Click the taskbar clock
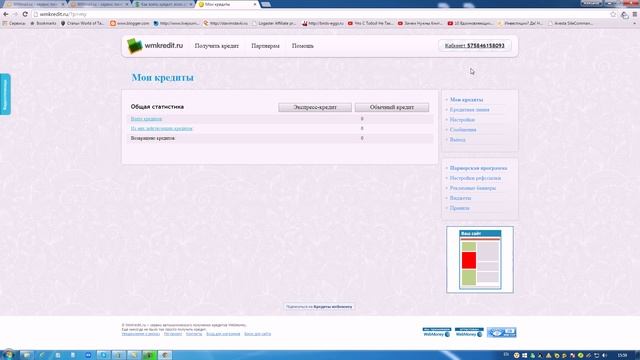 pyautogui.click(x=622, y=356)
